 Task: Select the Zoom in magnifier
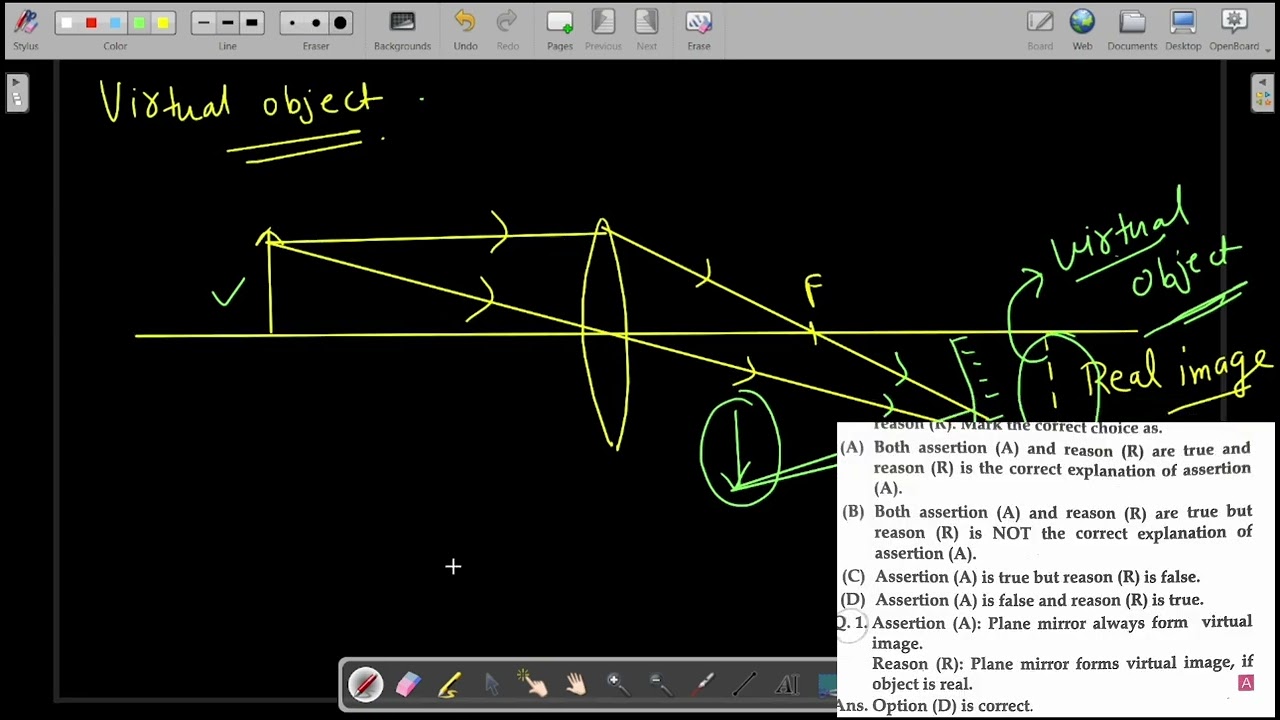pyautogui.click(x=617, y=684)
